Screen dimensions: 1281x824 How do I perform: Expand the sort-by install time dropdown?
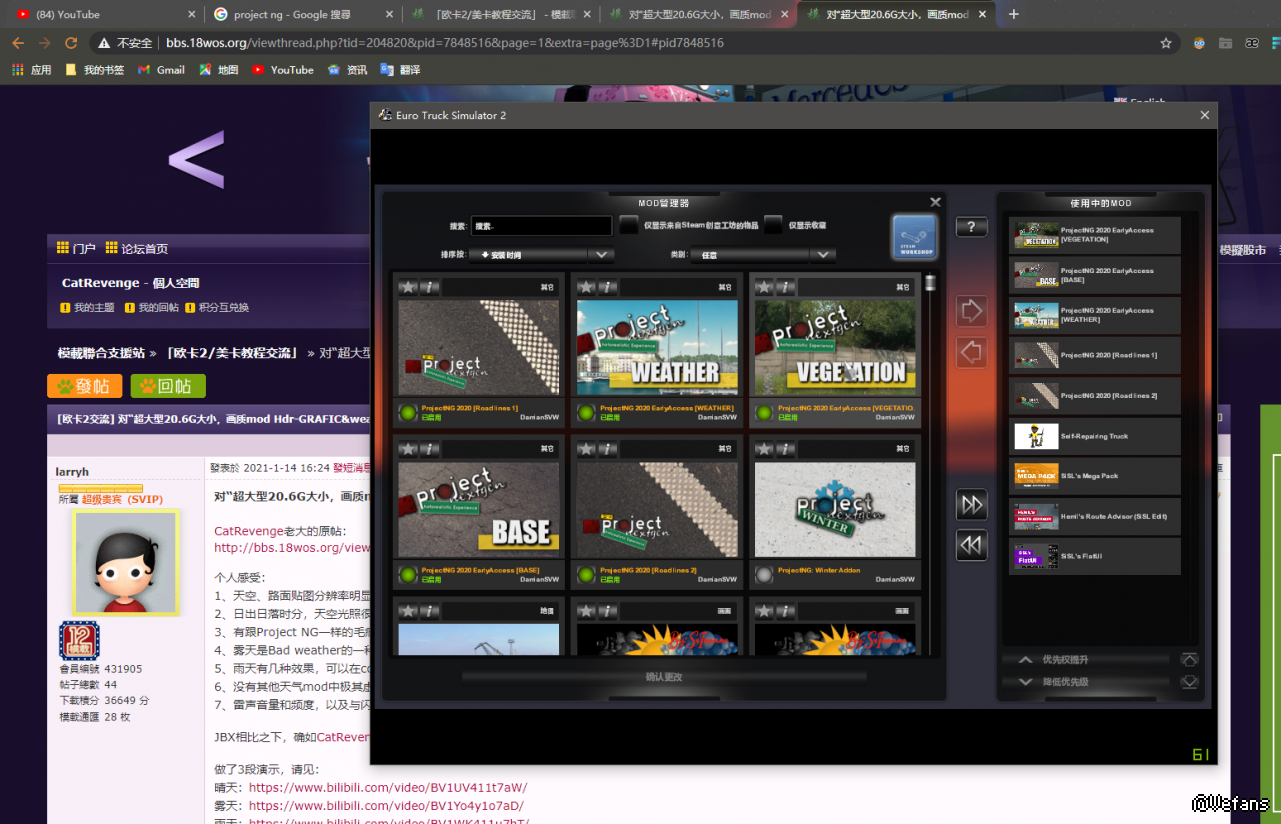click(601, 255)
